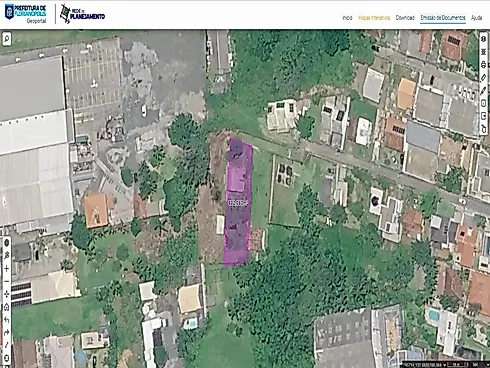Image resolution: width=490 pixels, height=368 pixels.
Task: Activate the pan arrows tool
Action: [x=6, y=294]
